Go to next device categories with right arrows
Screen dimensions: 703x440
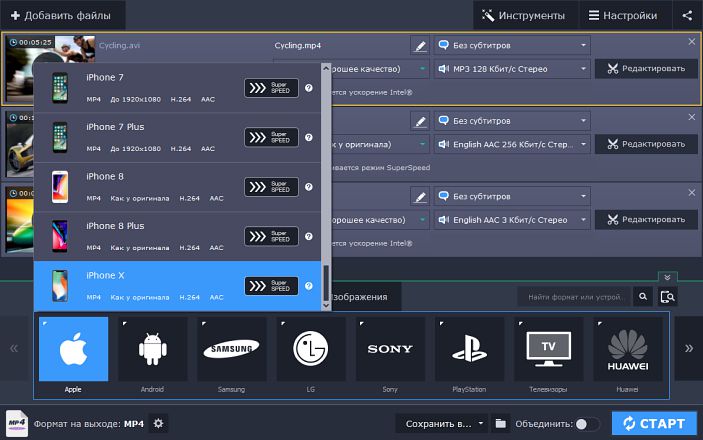pyautogui.click(x=689, y=349)
